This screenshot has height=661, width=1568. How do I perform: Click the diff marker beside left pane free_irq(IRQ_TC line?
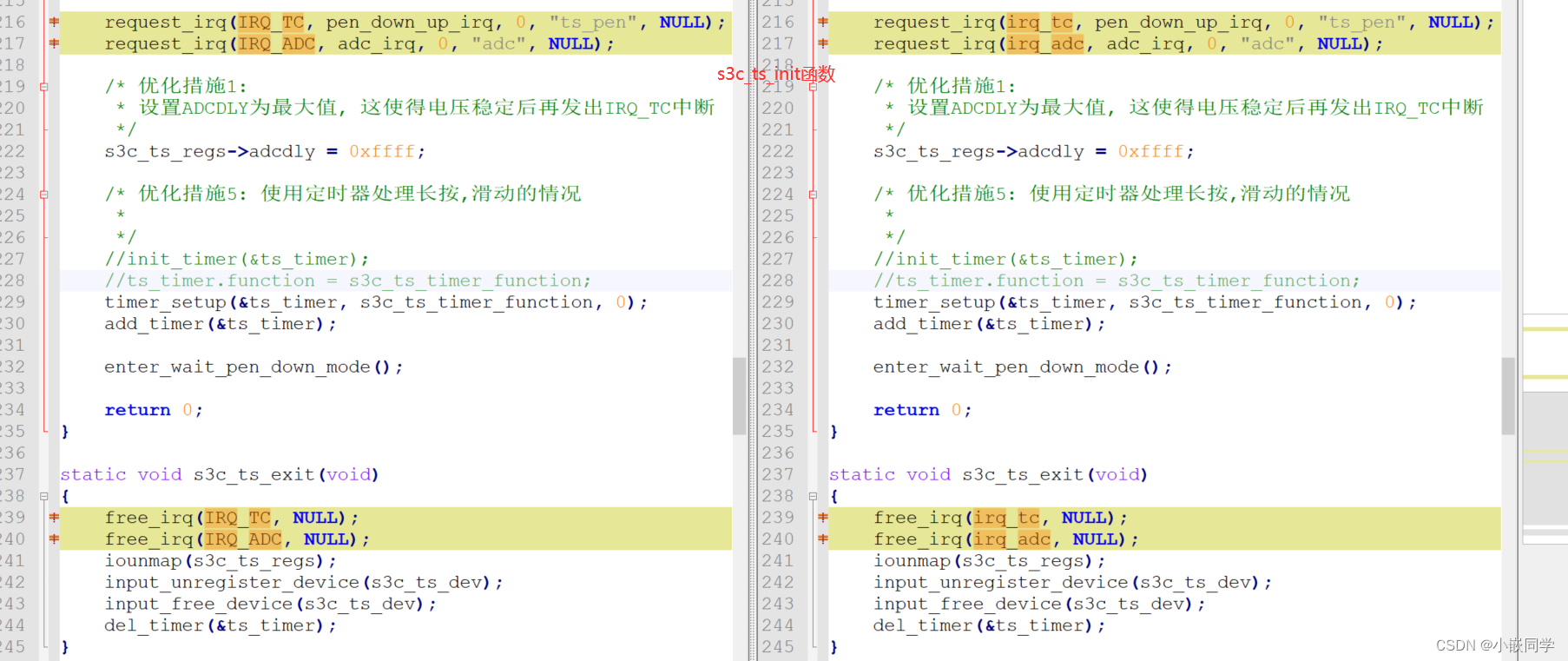point(54,518)
